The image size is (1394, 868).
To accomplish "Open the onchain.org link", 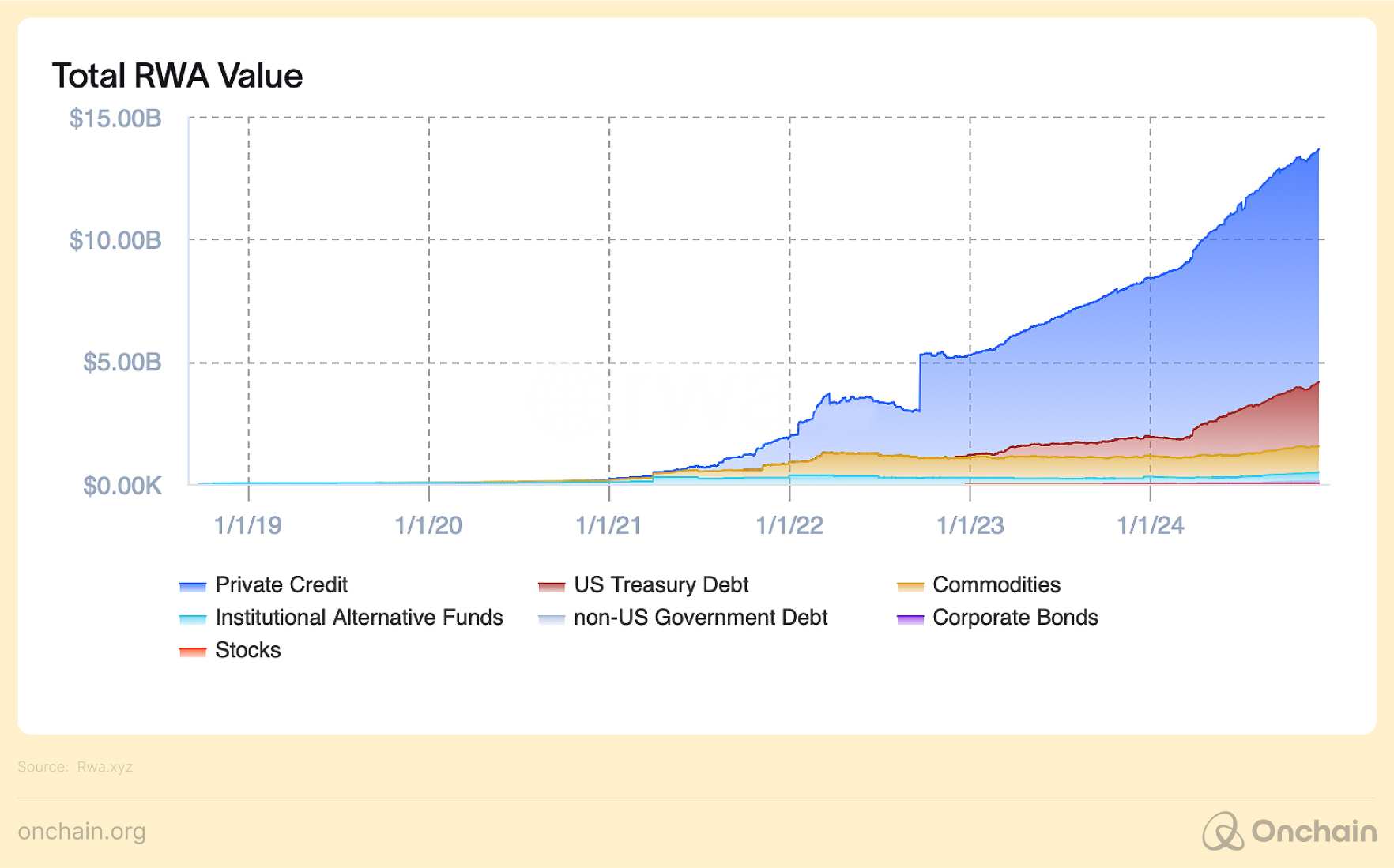I will coord(82,832).
